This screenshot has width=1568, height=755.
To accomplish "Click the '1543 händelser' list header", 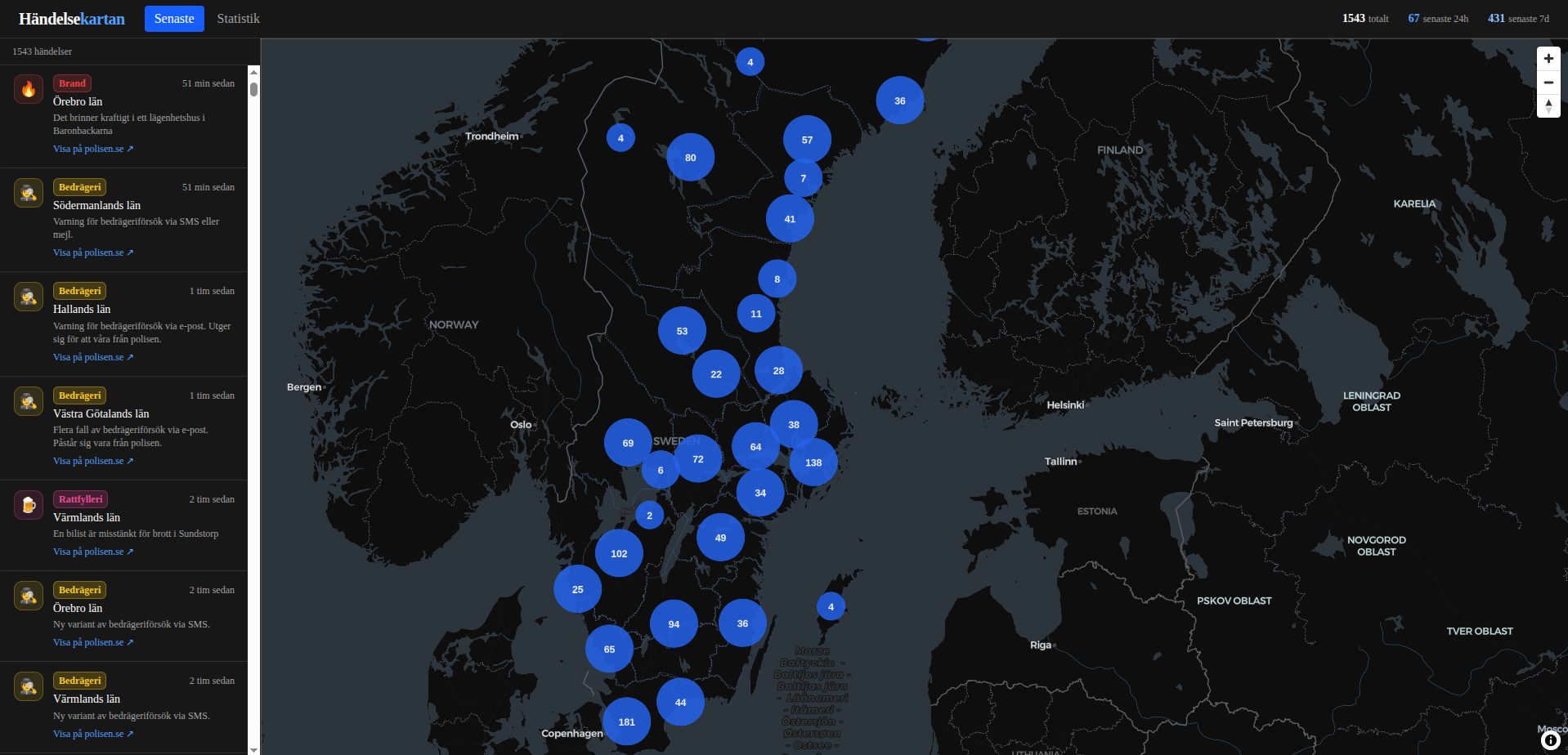I will (42, 51).
